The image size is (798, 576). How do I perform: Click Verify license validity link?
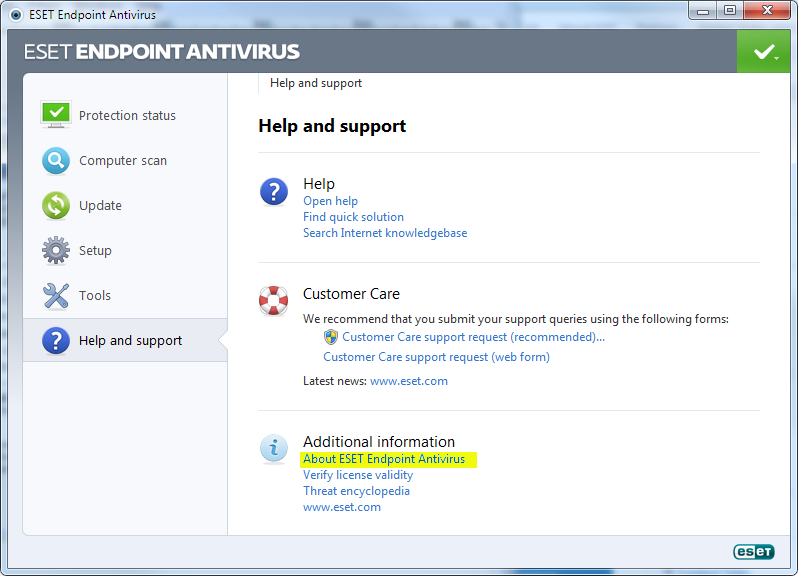358,475
